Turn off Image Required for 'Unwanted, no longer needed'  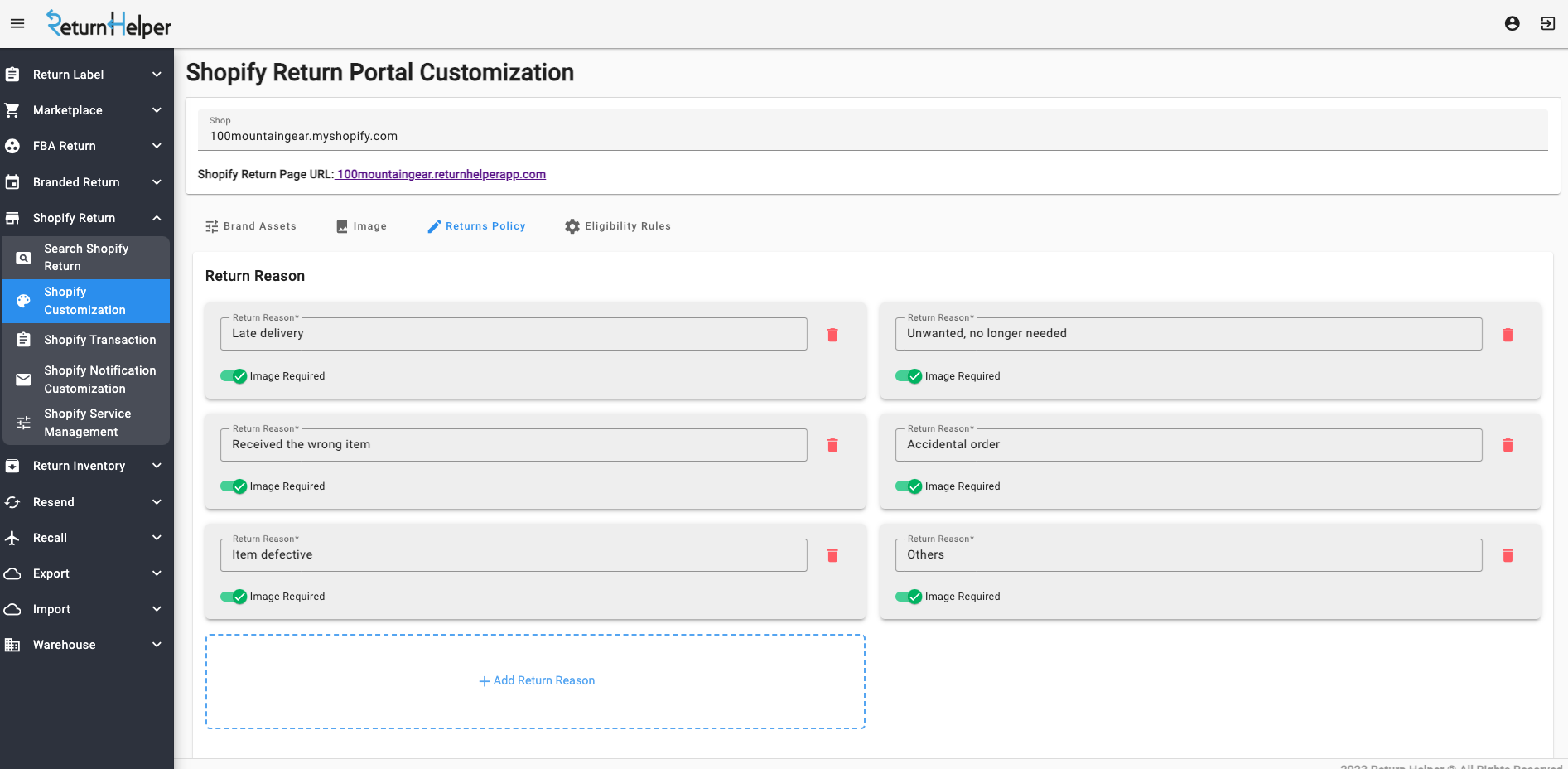pyautogui.click(x=909, y=376)
